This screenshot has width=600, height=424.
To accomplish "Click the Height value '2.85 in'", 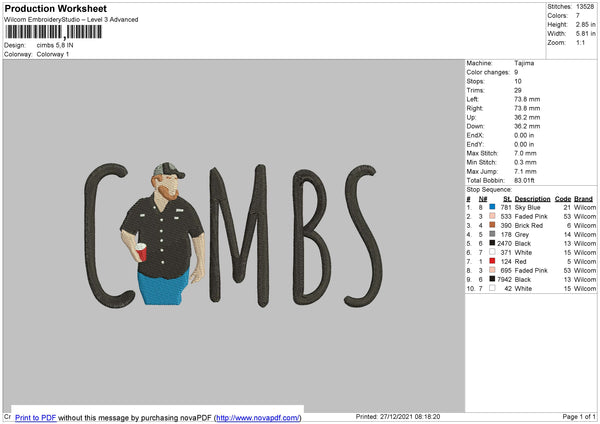I will coord(585,24).
